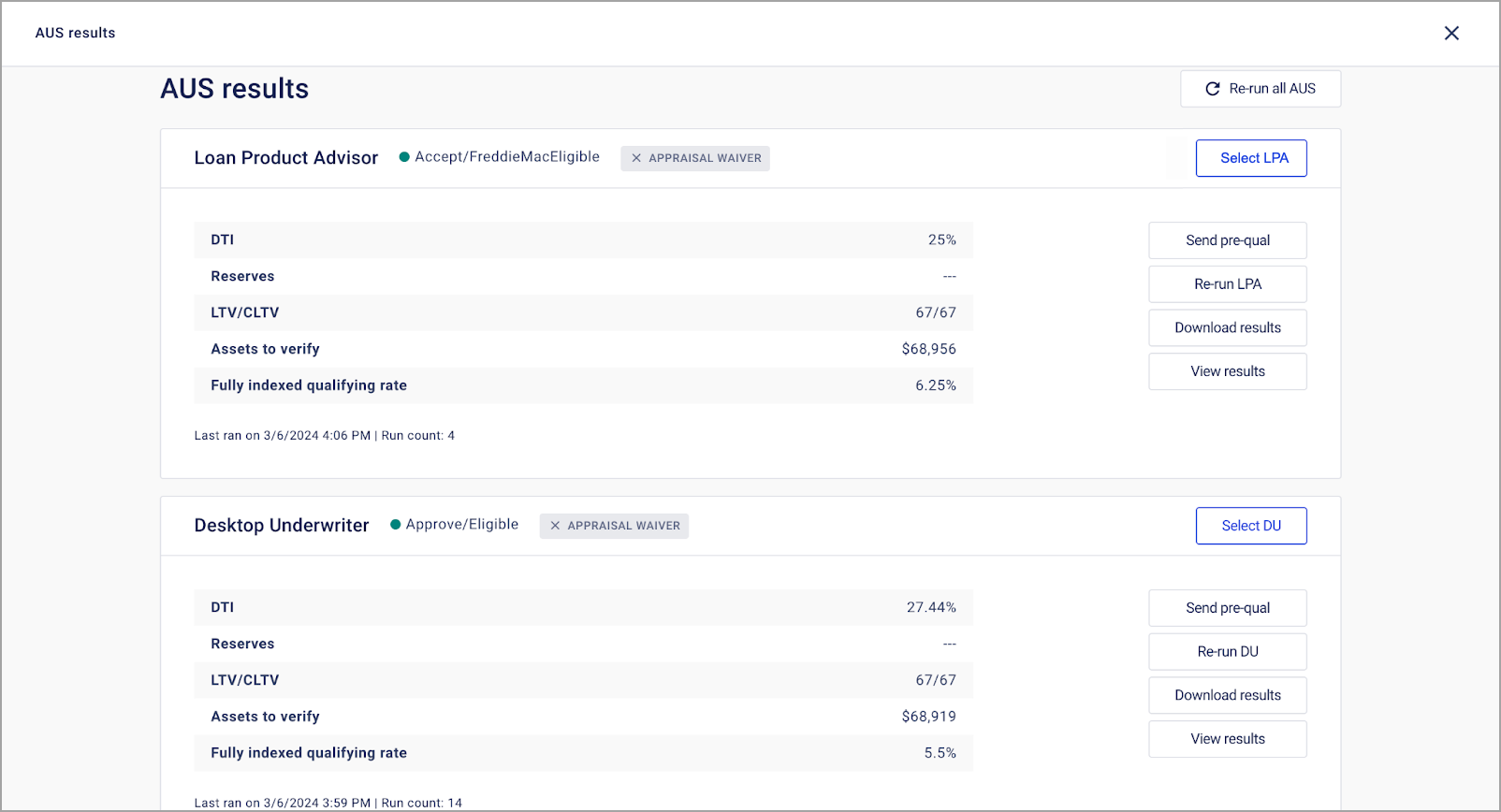Screen dimensions: 1501x812
Task: Click the DU DTI value 27.44%
Action: [x=931, y=607]
